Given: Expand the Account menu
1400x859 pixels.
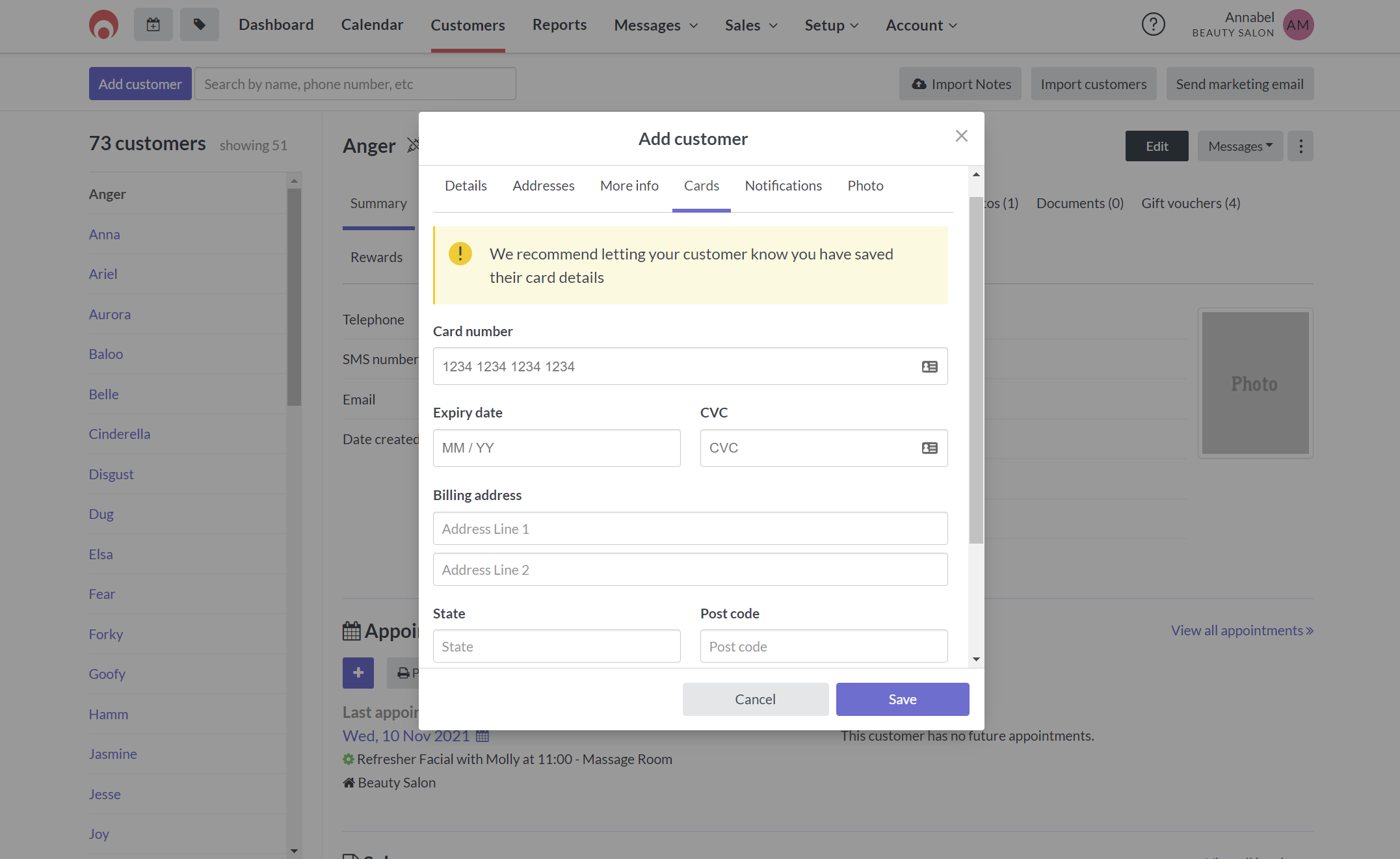Looking at the screenshot, I should tap(921, 25).
